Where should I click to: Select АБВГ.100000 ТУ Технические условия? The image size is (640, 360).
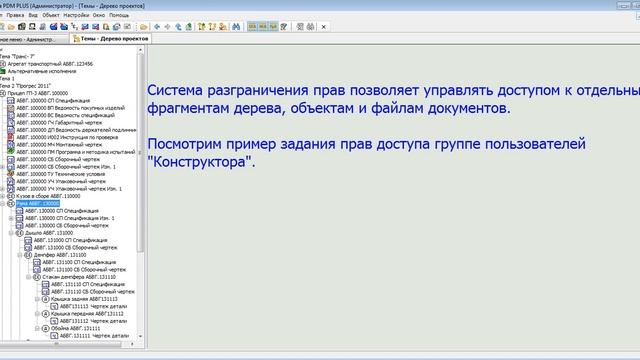(x=61, y=174)
